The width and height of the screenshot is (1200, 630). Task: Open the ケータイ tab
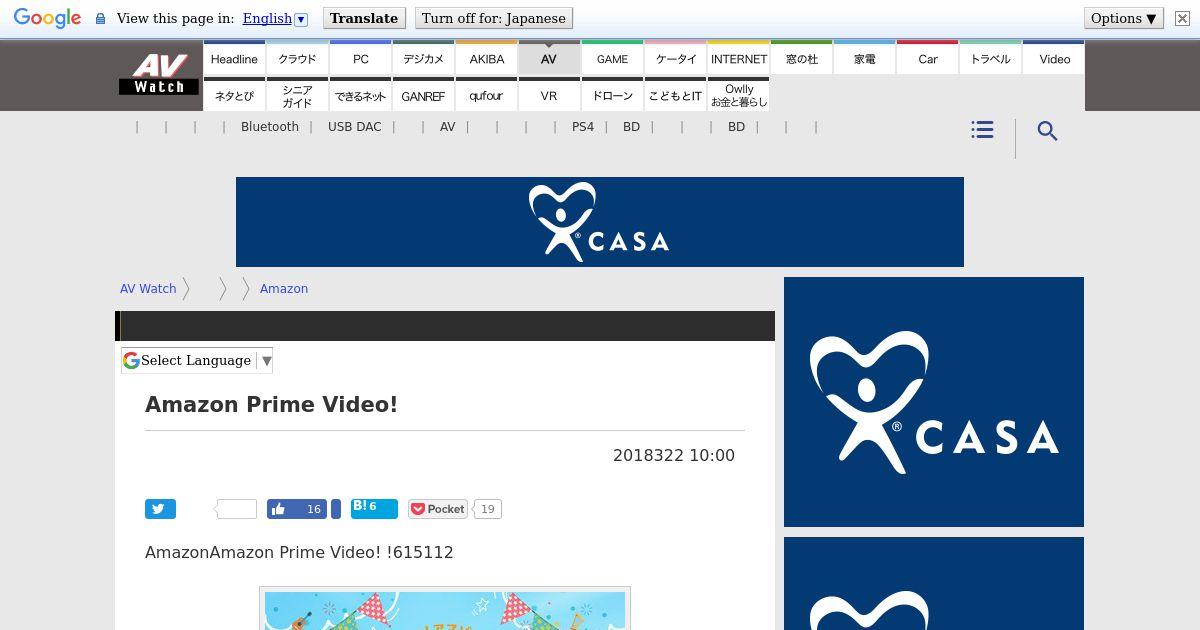click(676, 58)
